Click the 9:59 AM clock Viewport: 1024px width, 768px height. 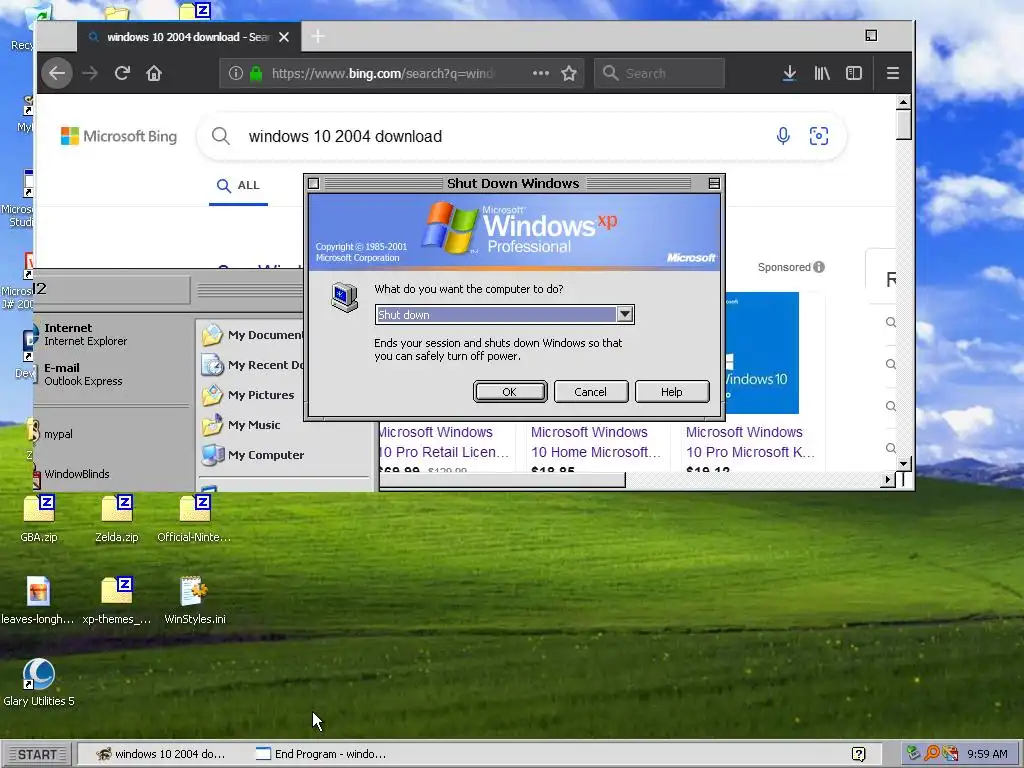click(x=987, y=754)
